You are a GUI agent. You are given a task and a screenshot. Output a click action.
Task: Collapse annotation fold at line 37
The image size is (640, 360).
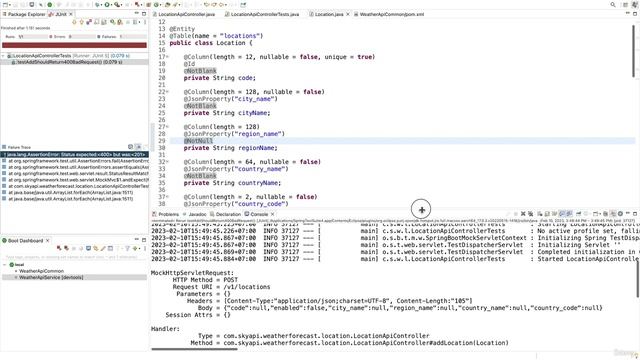(x=167, y=197)
